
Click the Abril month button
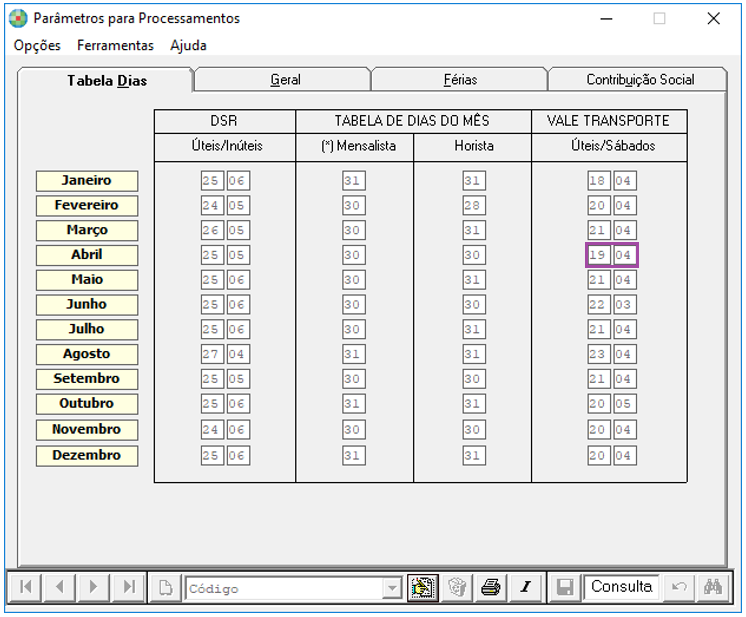click(87, 255)
